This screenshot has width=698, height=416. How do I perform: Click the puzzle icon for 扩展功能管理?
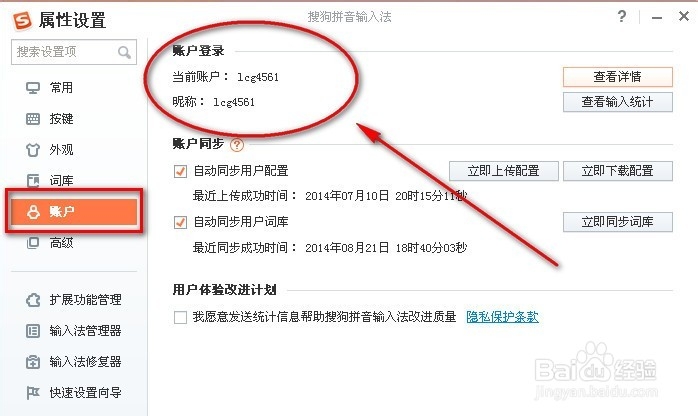(33, 300)
